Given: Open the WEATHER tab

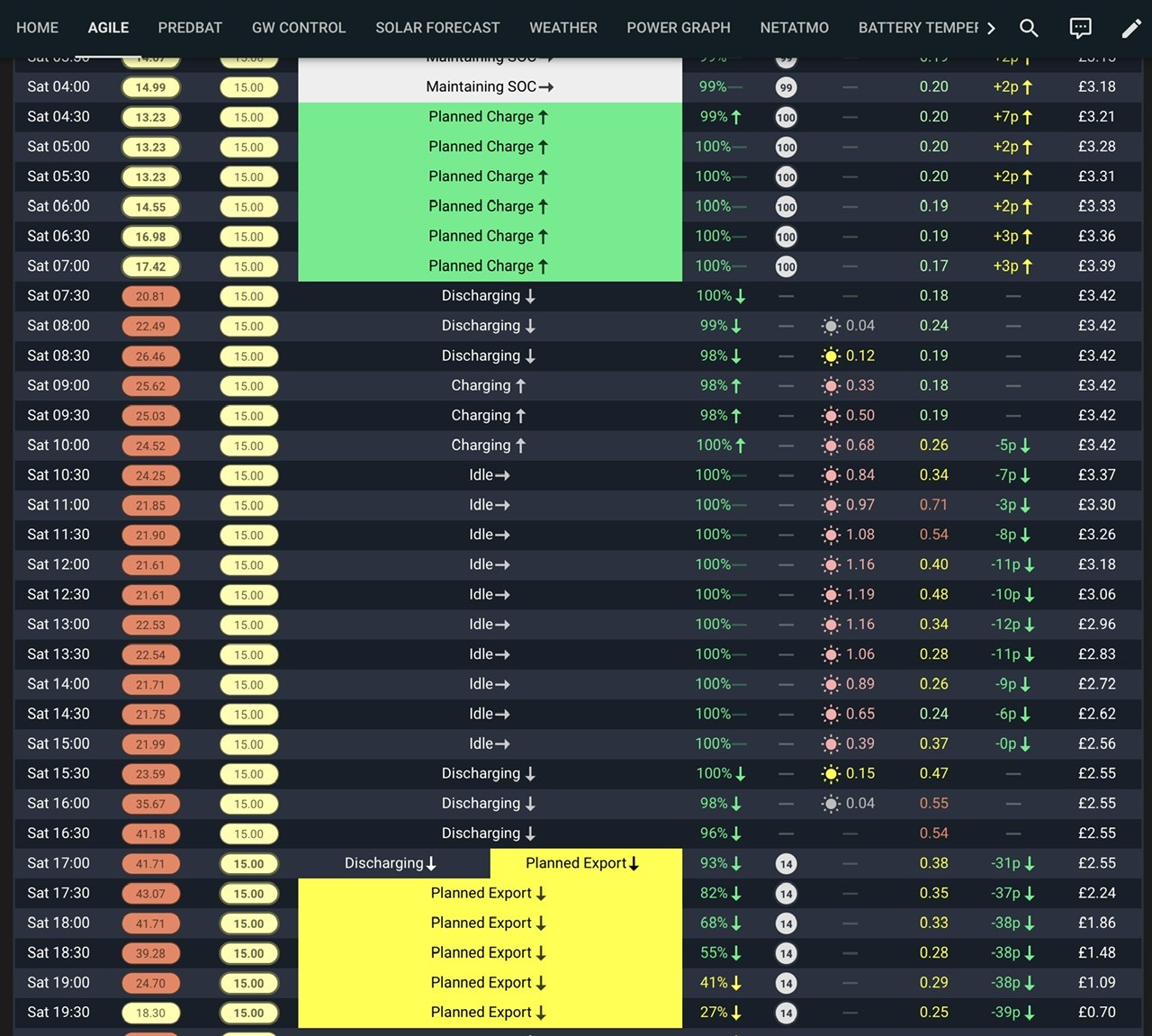Looking at the screenshot, I should 563,28.
